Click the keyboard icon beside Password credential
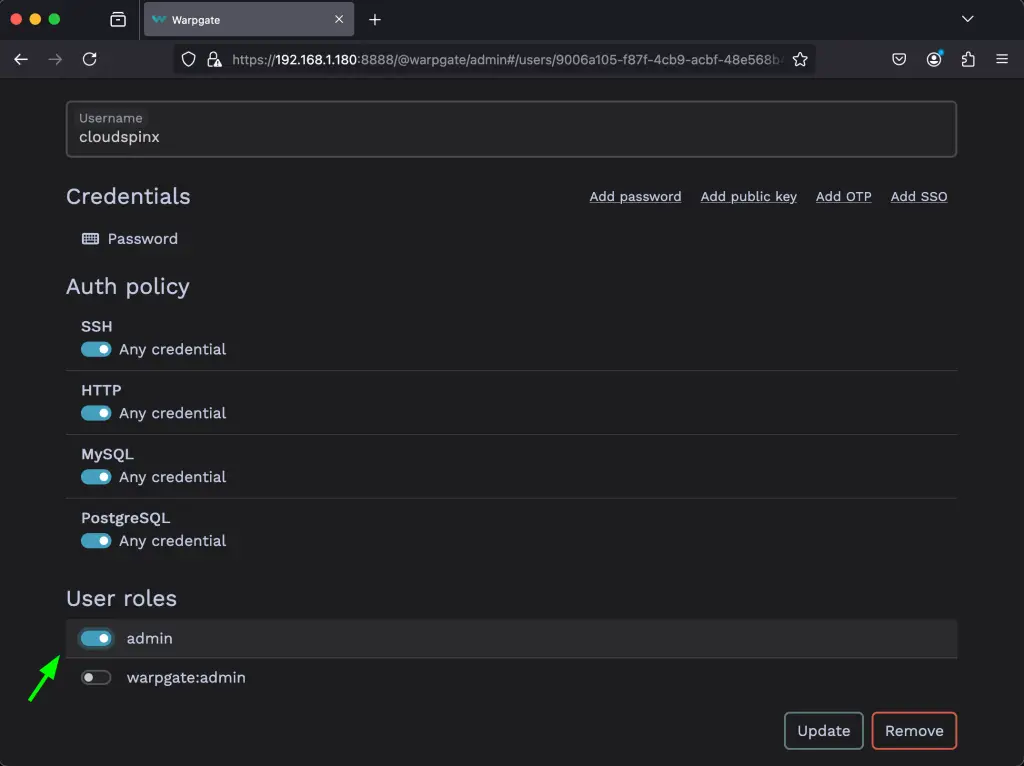This screenshot has height=766, width=1024. tap(89, 238)
